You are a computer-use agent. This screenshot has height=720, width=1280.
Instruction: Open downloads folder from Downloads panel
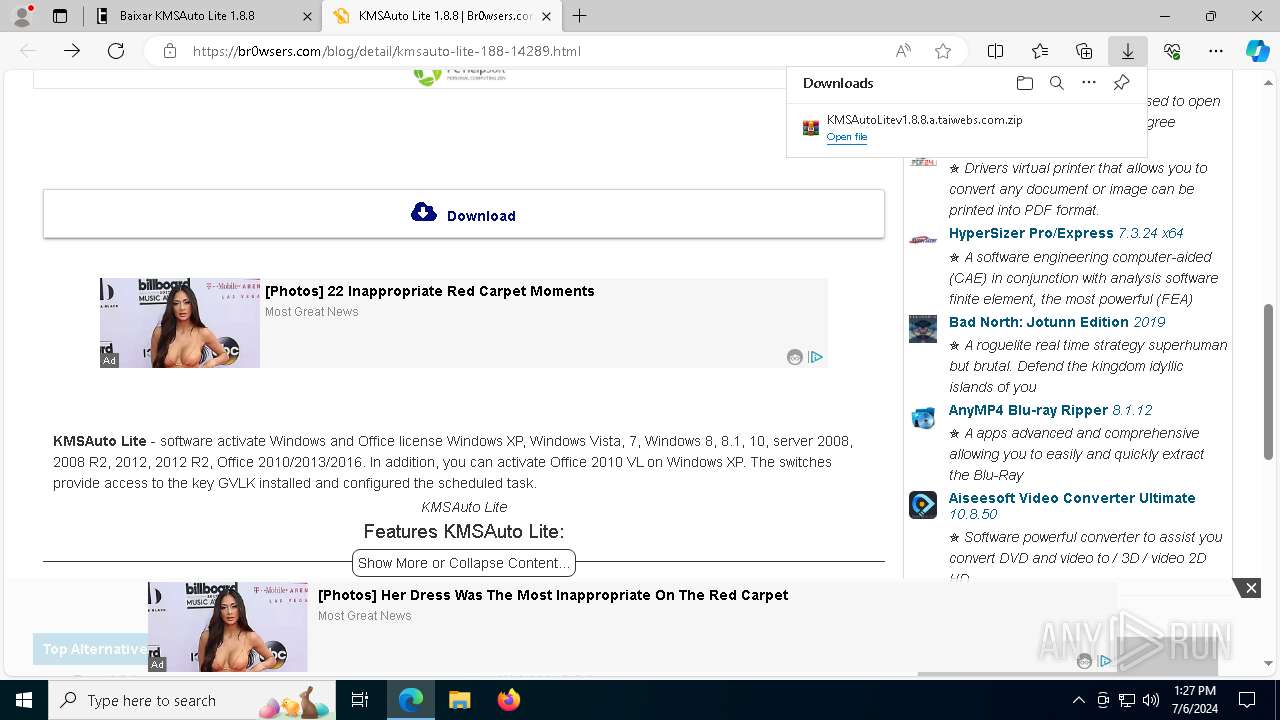pyautogui.click(x=1025, y=83)
